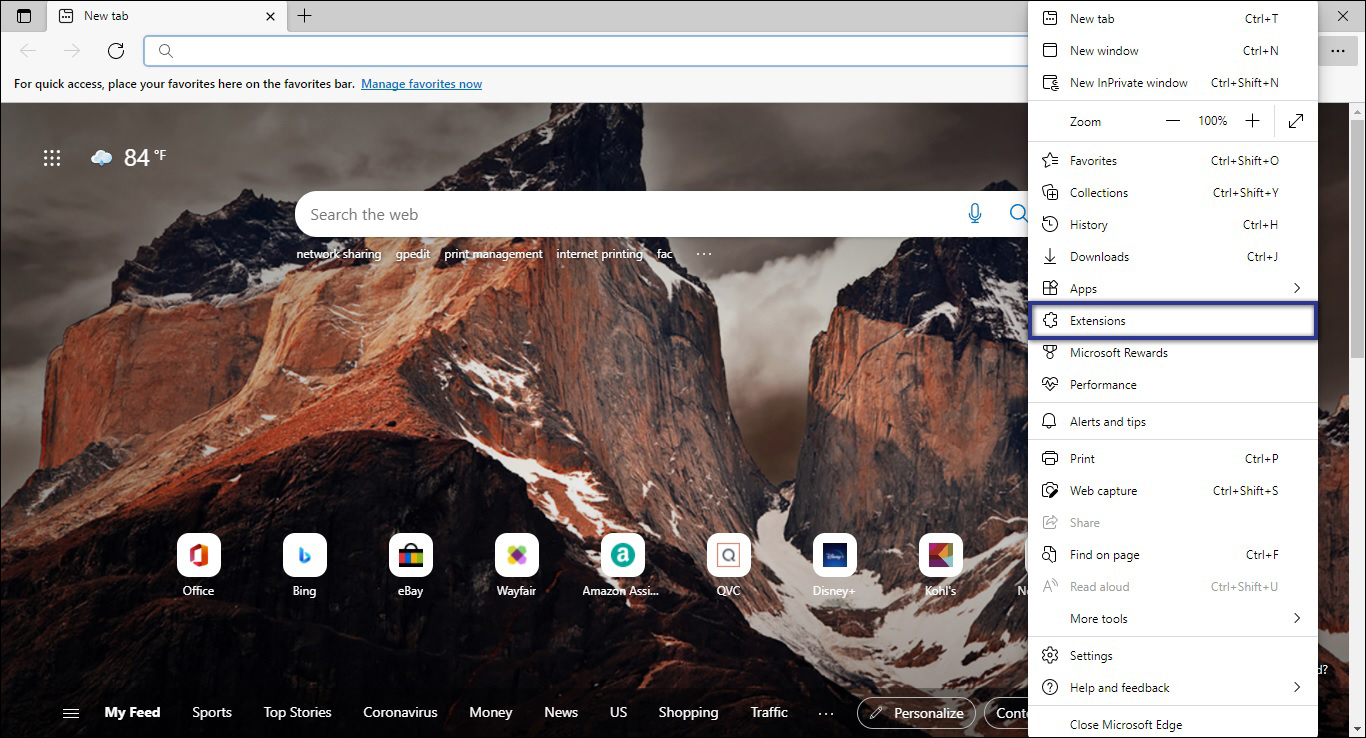The image size is (1366, 738).
Task: Switch to the Sports feed tab
Action: (211, 712)
